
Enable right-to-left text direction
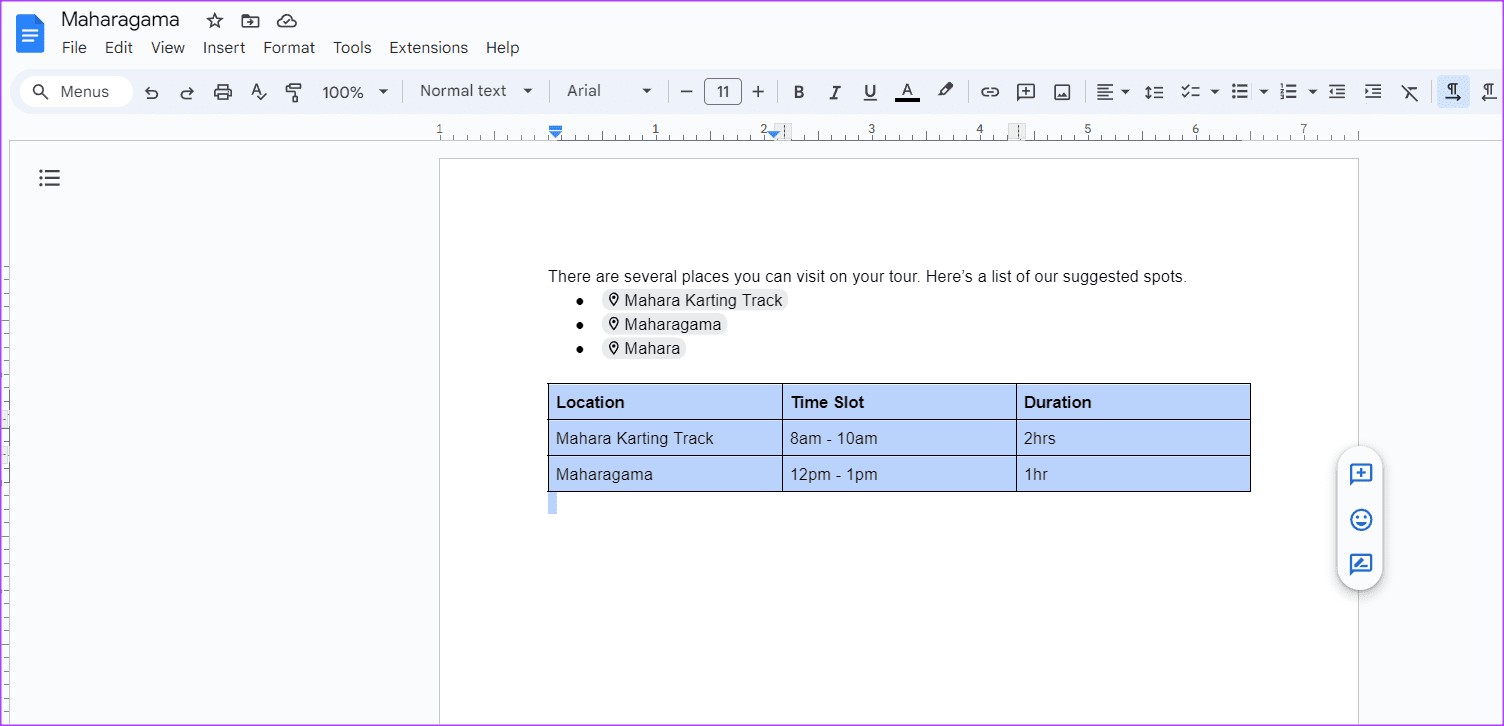coord(1489,91)
